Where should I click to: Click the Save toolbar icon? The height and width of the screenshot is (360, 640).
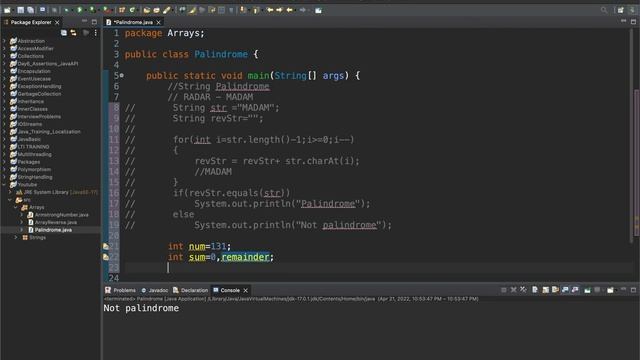pos(20,10)
